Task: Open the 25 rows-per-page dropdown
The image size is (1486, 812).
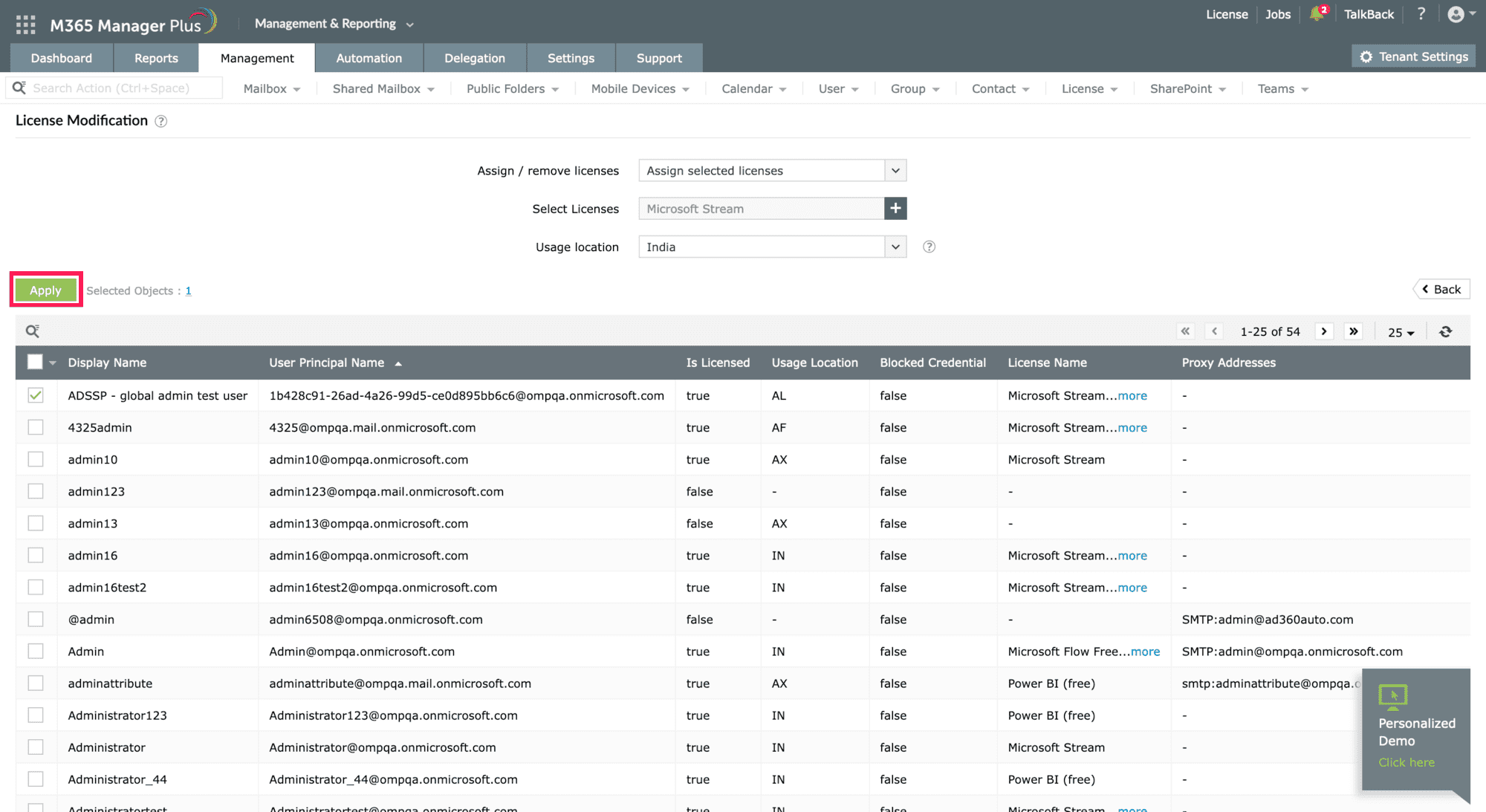Action: point(1401,332)
